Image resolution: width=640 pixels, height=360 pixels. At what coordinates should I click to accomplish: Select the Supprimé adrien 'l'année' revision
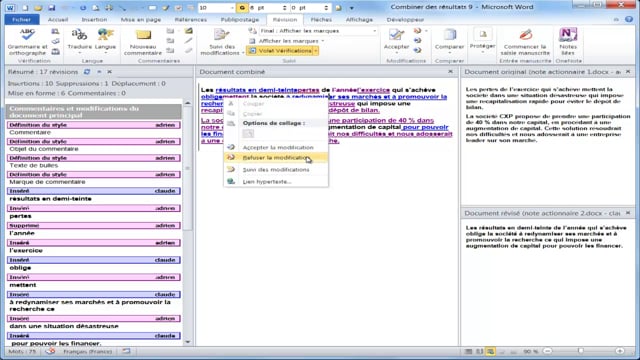point(94,229)
